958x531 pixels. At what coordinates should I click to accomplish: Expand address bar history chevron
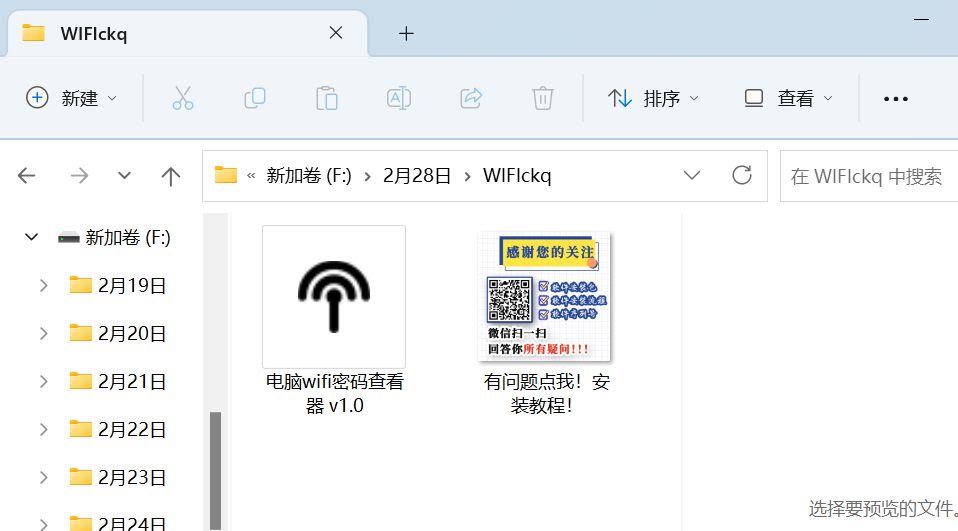(692, 175)
